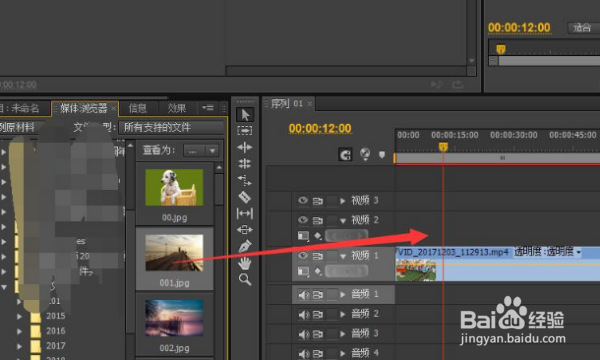Select the 001.jpg pier thumbnail
This screenshot has height=360, width=600.
tap(174, 253)
